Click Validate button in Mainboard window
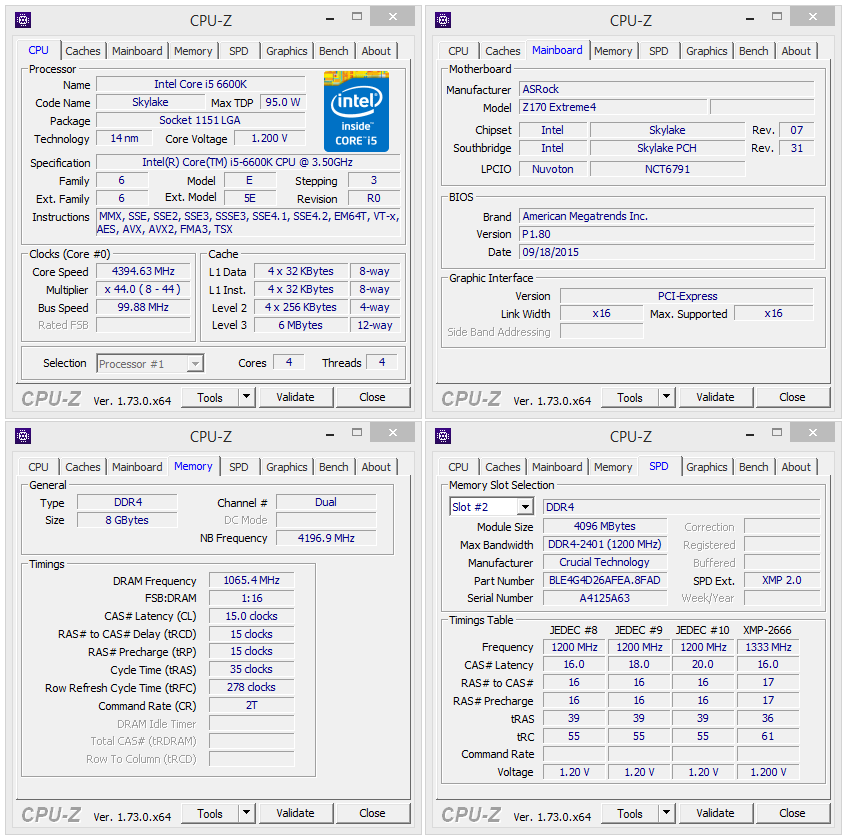This screenshot has width=846, height=840. click(715, 398)
